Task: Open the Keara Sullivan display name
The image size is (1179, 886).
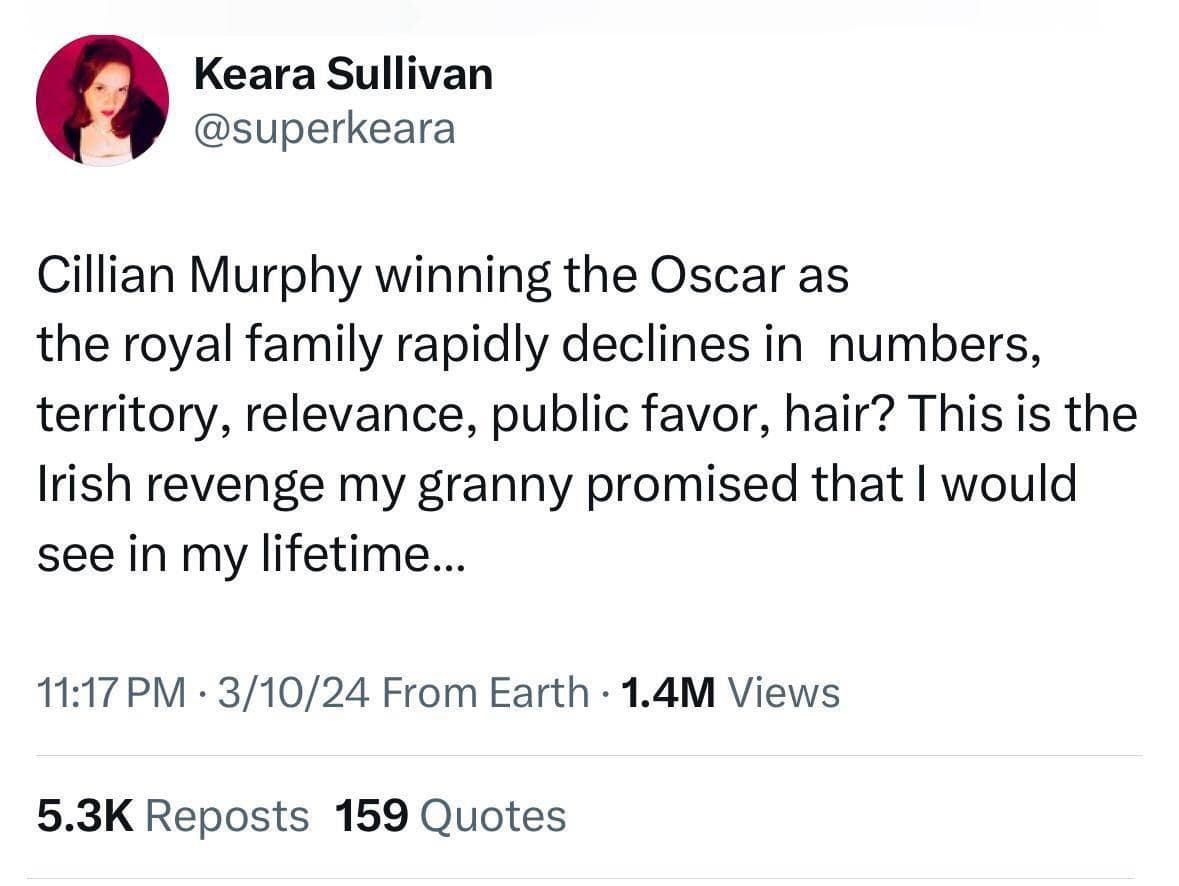Action: coord(342,74)
